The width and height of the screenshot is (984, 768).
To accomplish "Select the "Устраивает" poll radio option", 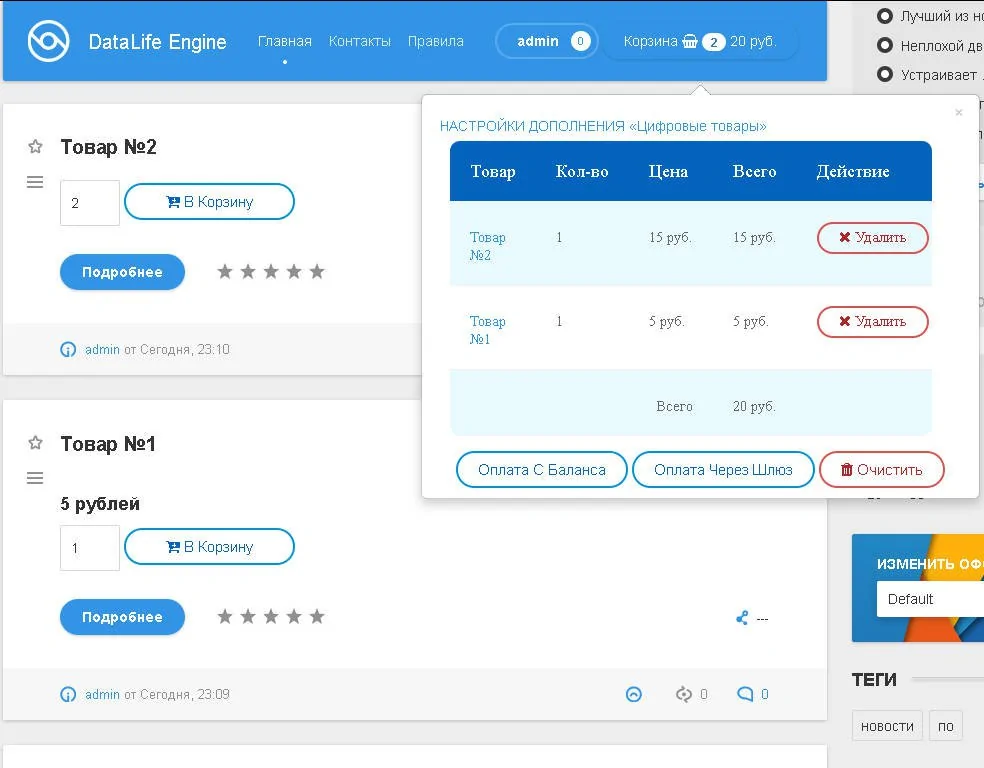I will [x=885, y=75].
